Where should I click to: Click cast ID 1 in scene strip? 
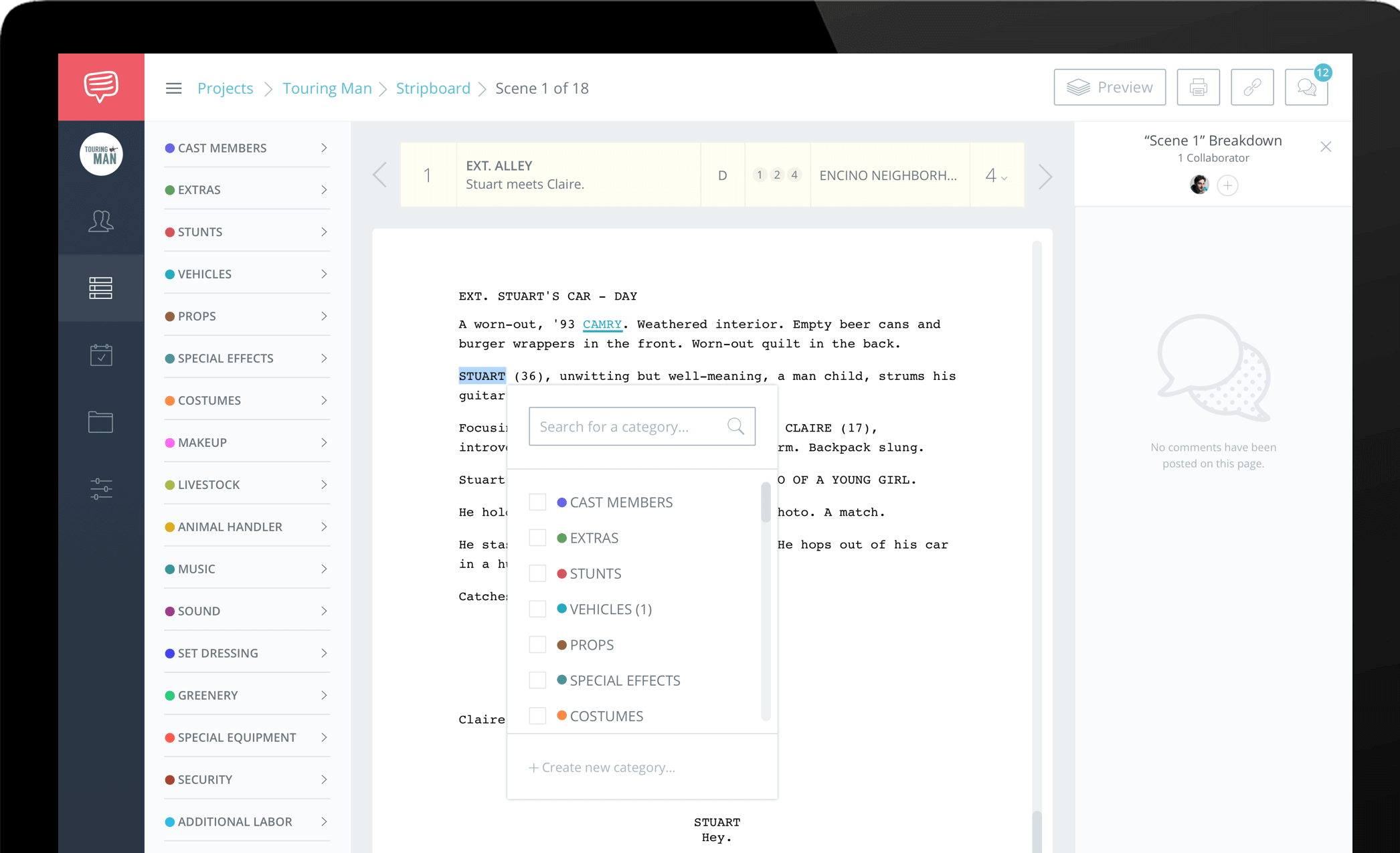(x=760, y=175)
